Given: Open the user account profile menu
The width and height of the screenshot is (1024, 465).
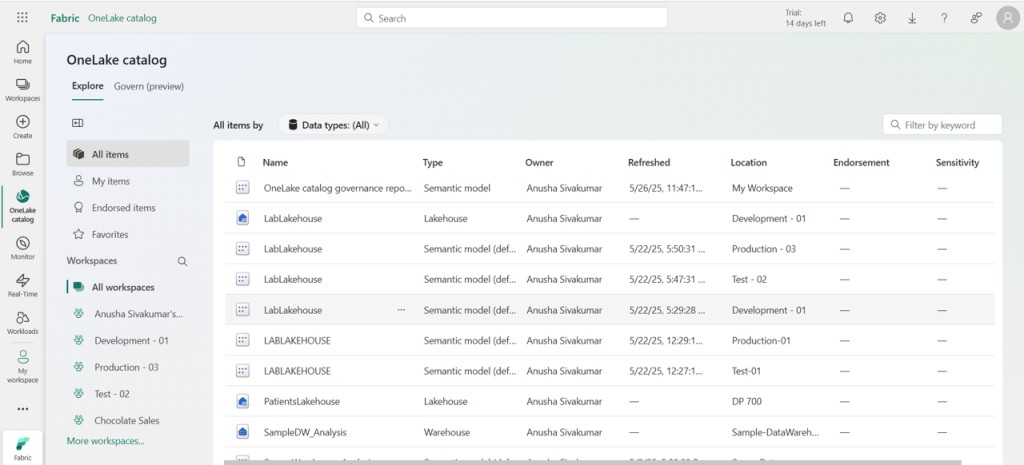Looking at the screenshot, I should (1007, 18).
